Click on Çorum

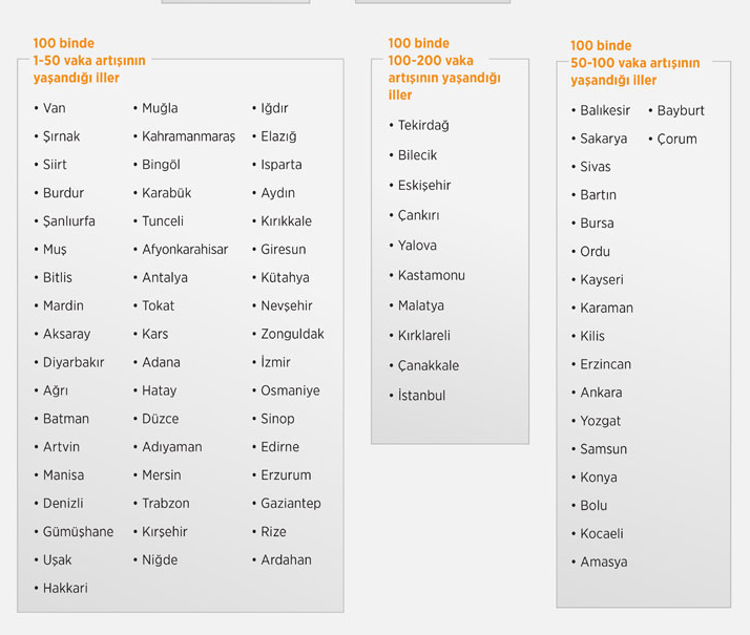pyautogui.click(x=677, y=138)
